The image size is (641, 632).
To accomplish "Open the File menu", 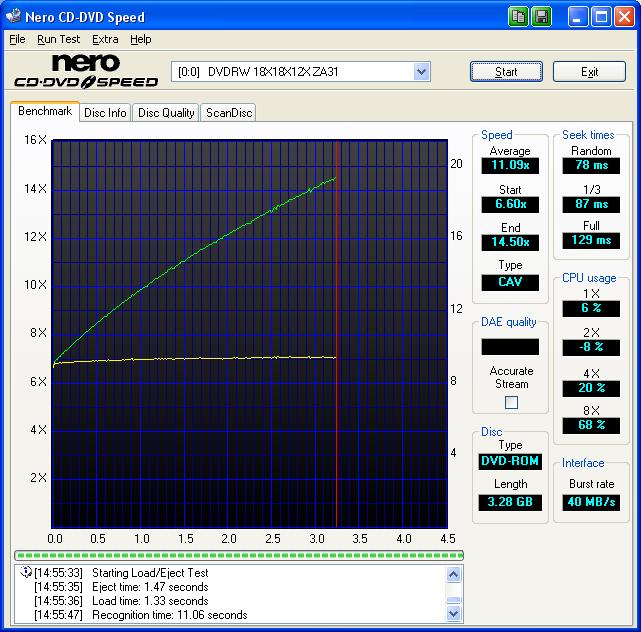I will [x=17, y=39].
